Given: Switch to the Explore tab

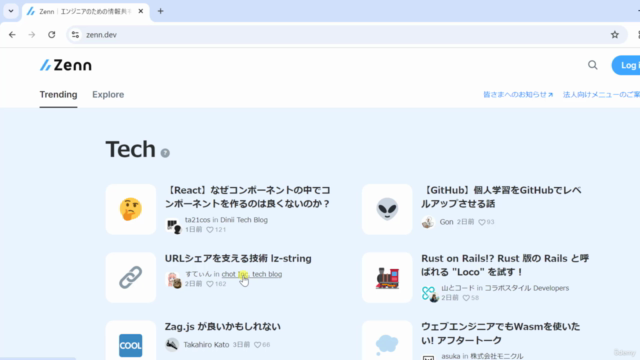Looking at the screenshot, I should [x=108, y=95].
